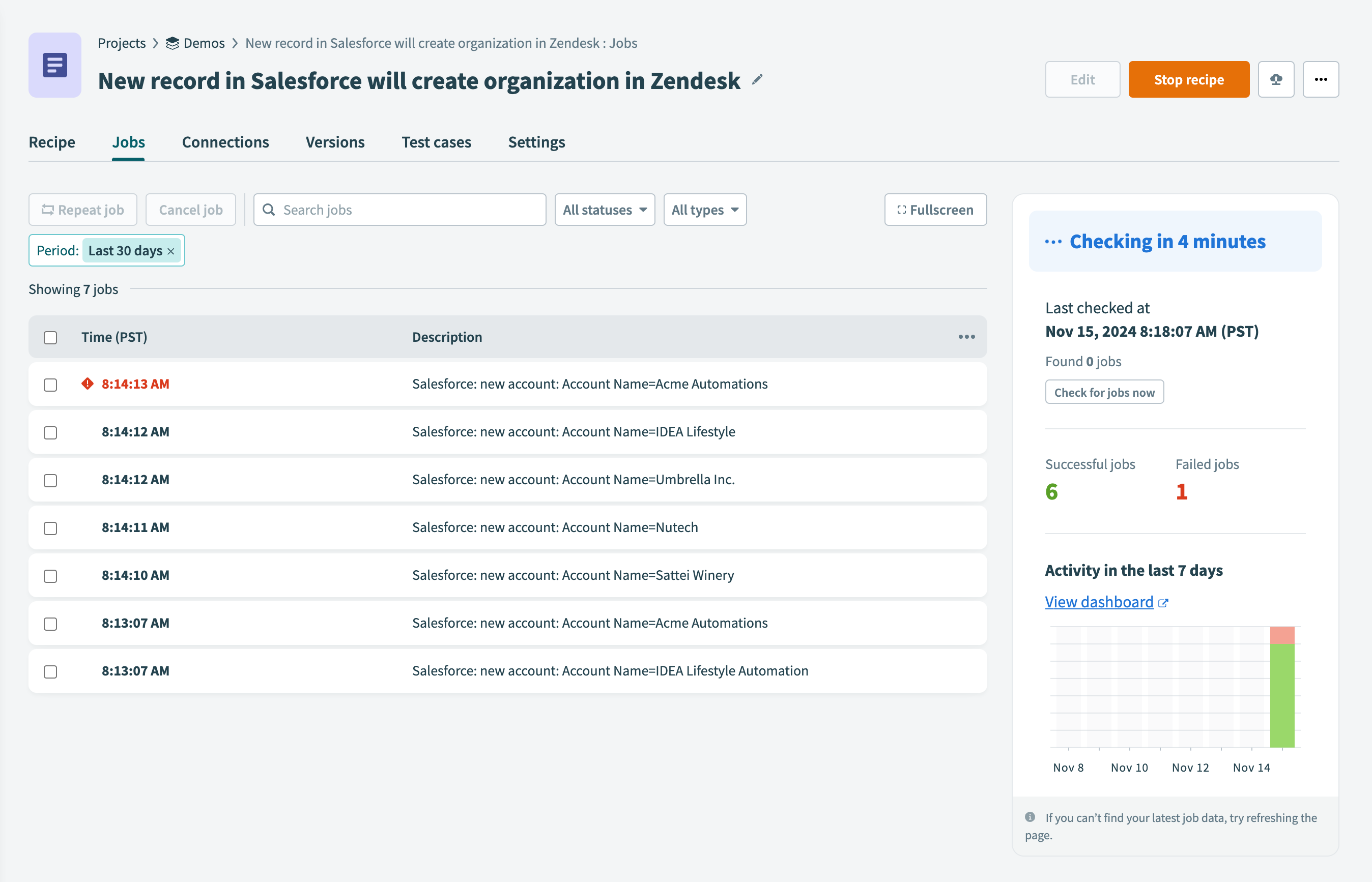Screen dimensions: 1372x882
Task: Click the upload cloud icon button
Action: (1276, 80)
